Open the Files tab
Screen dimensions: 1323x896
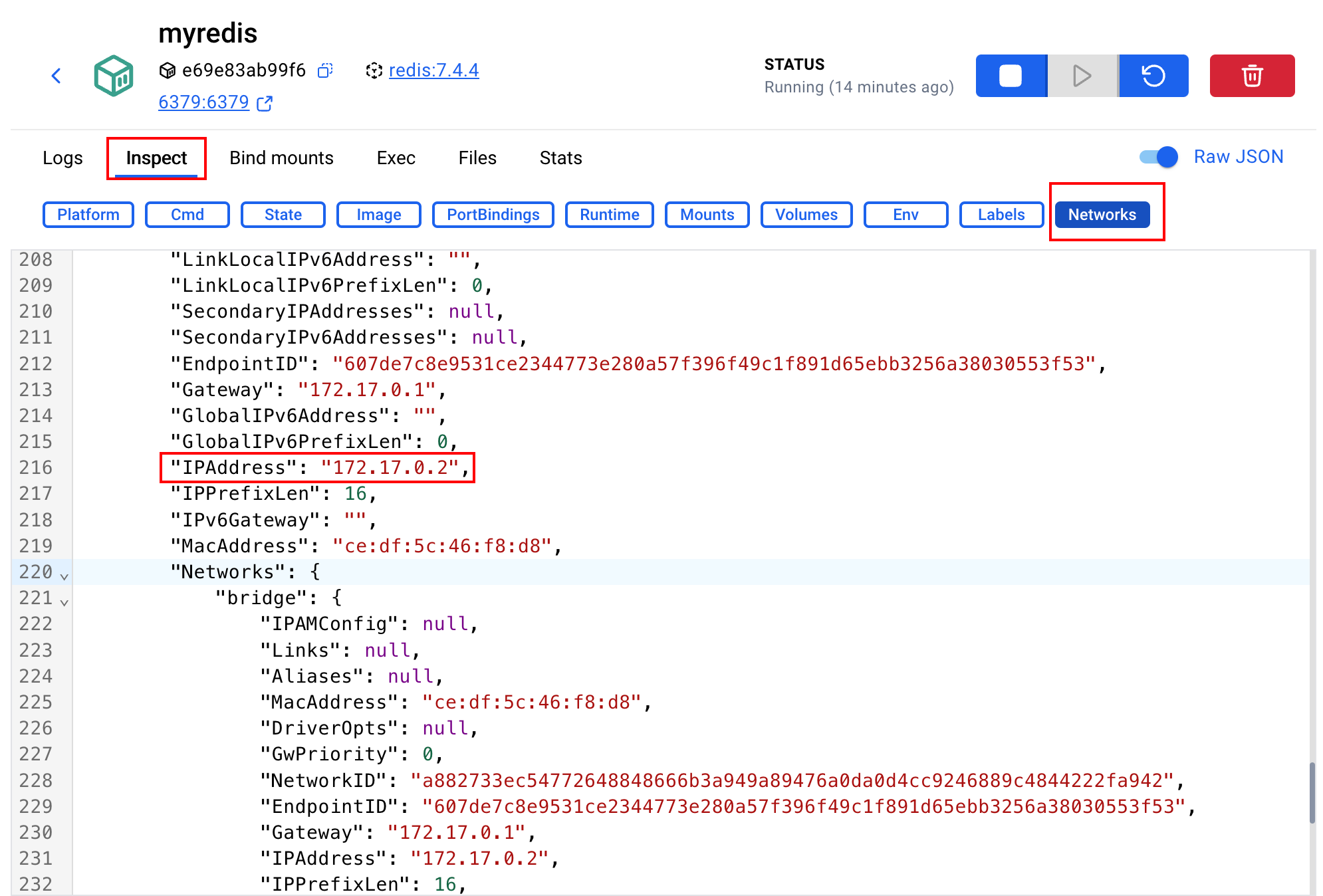point(477,158)
